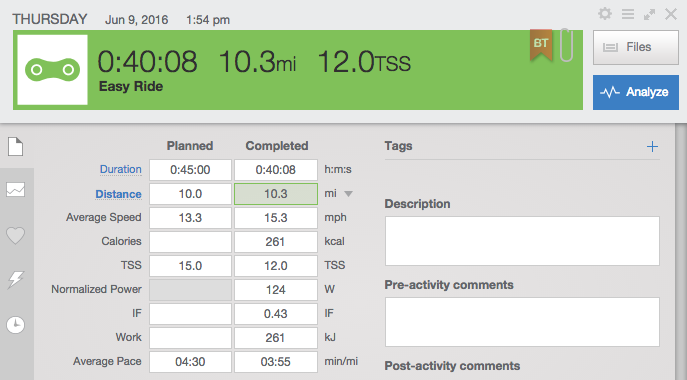Click the 0:40:08 header duration value
Viewport: 687px width, 380px height.
(x=147, y=61)
